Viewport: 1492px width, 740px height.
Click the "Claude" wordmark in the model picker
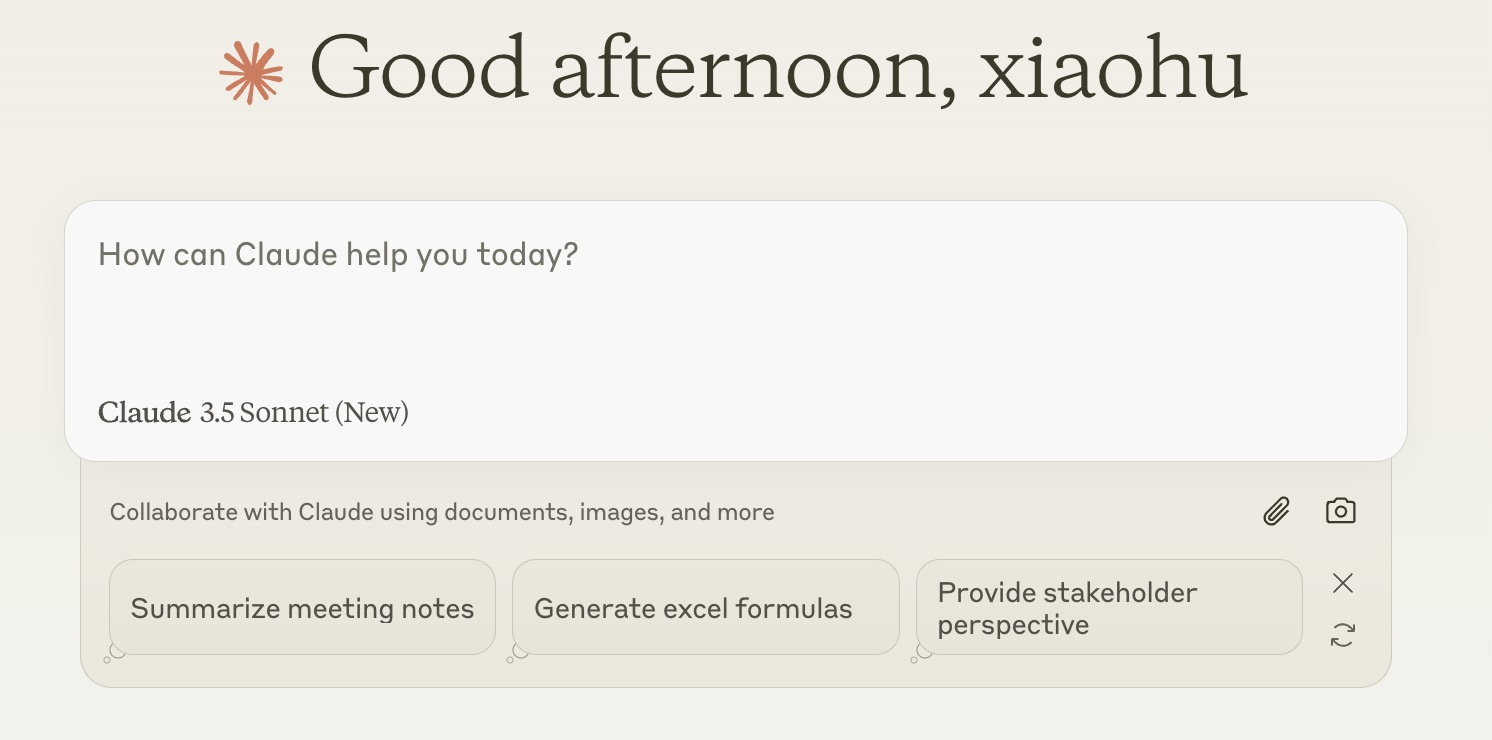pyautogui.click(x=144, y=413)
